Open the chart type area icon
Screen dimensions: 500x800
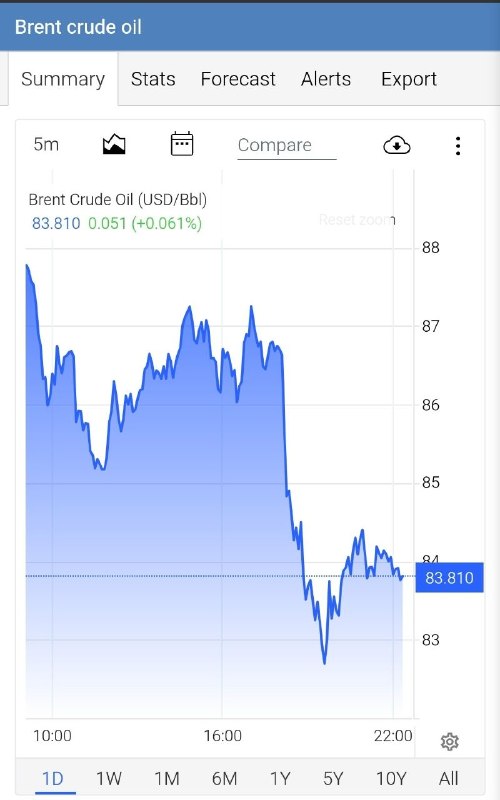point(114,145)
